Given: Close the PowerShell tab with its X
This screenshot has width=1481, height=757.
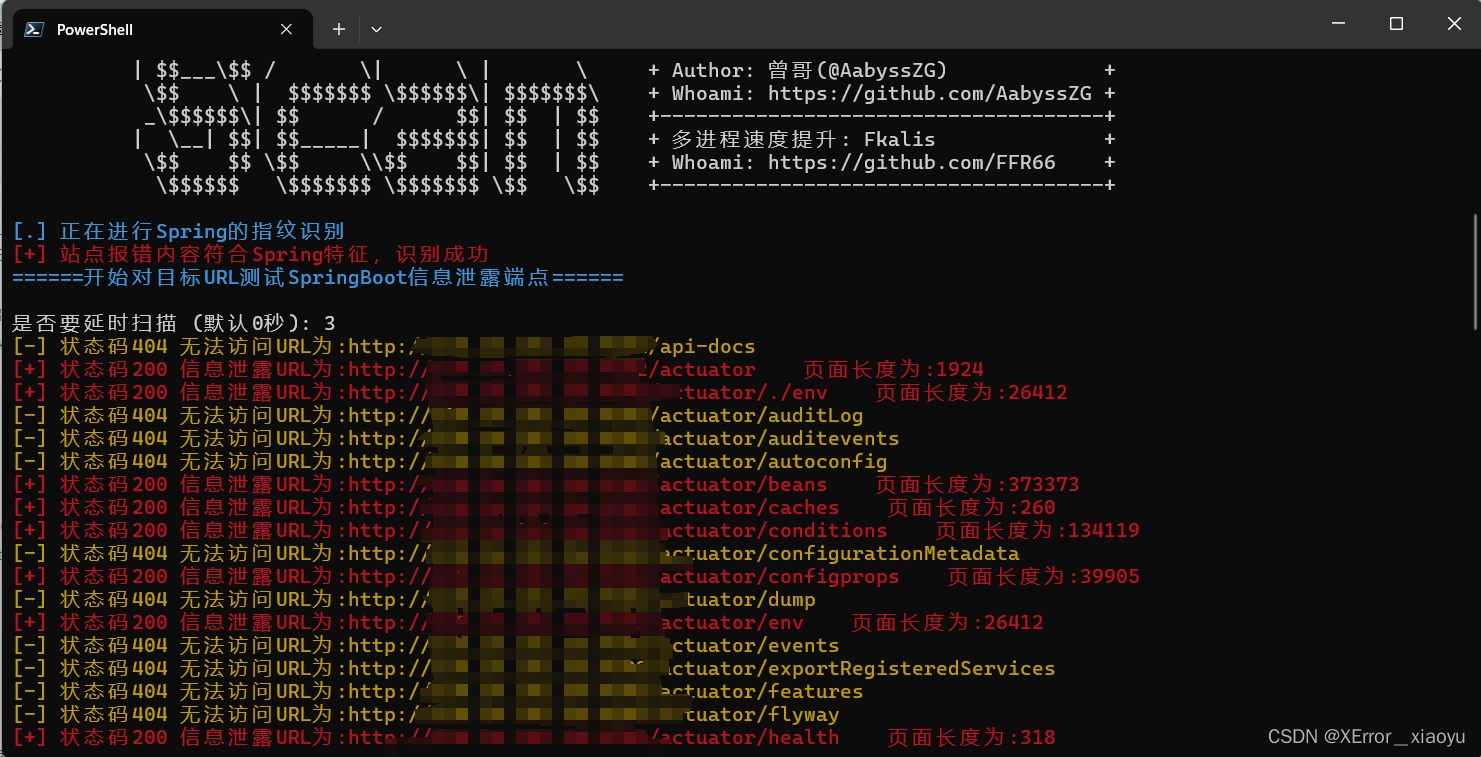Looking at the screenshot, I should point(285,29).
